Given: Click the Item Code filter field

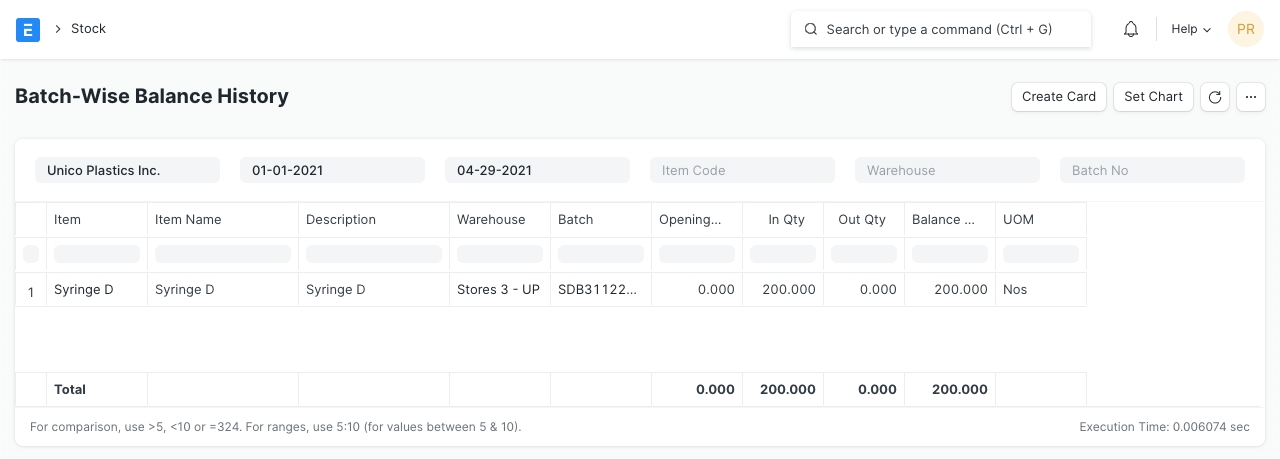Looking at the screenshot, I should coord(741,170).
